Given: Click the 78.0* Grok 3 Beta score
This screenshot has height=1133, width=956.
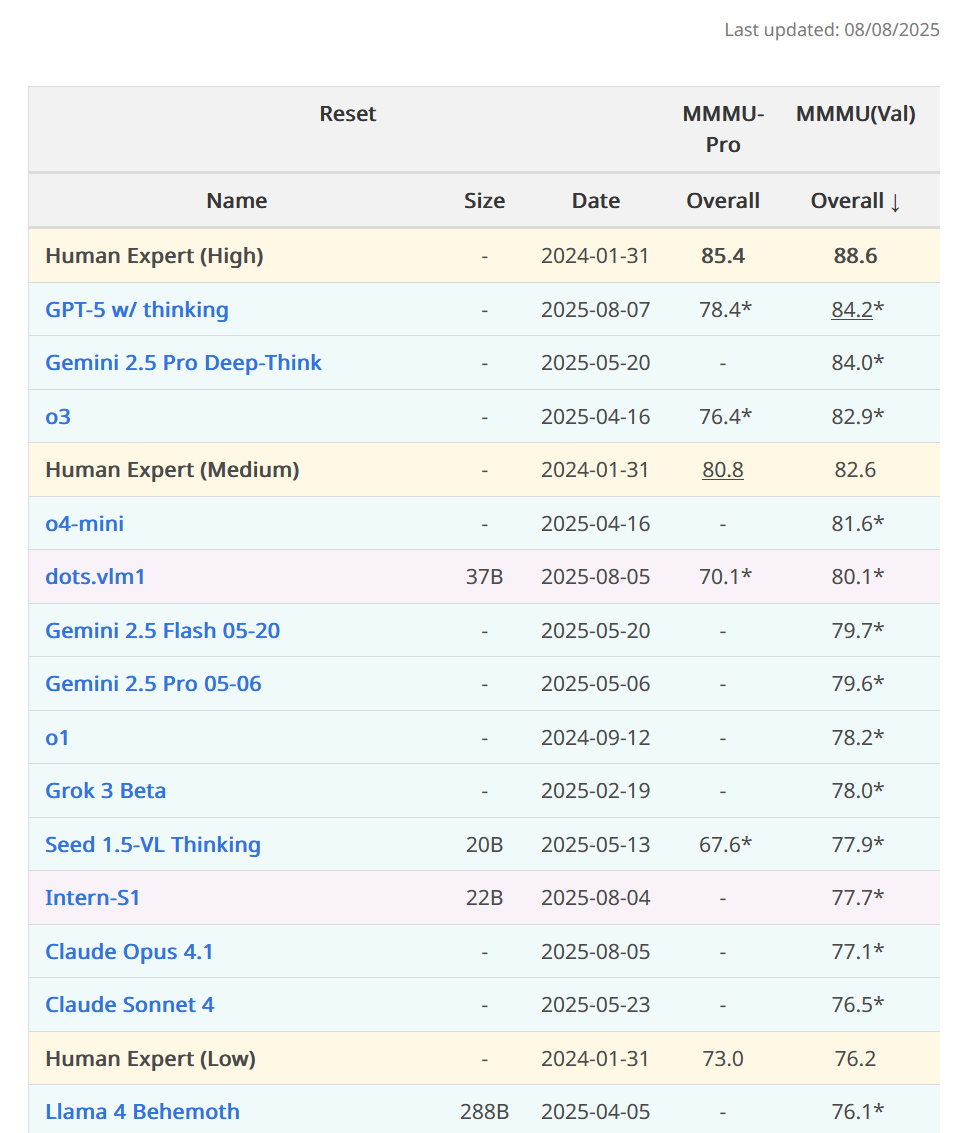Looking at the screenshot, I should 857,790.
